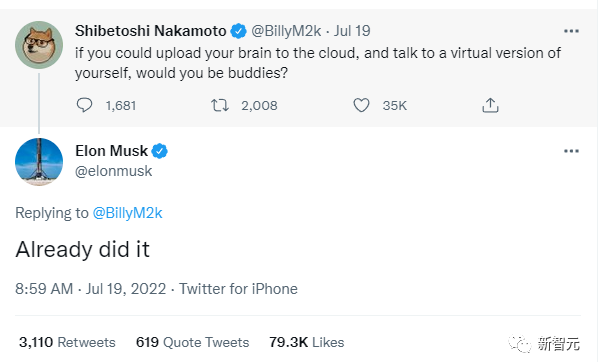
Task: Open the @BillyM2k handle in tweet header
Action: click(x=286, y=31)
